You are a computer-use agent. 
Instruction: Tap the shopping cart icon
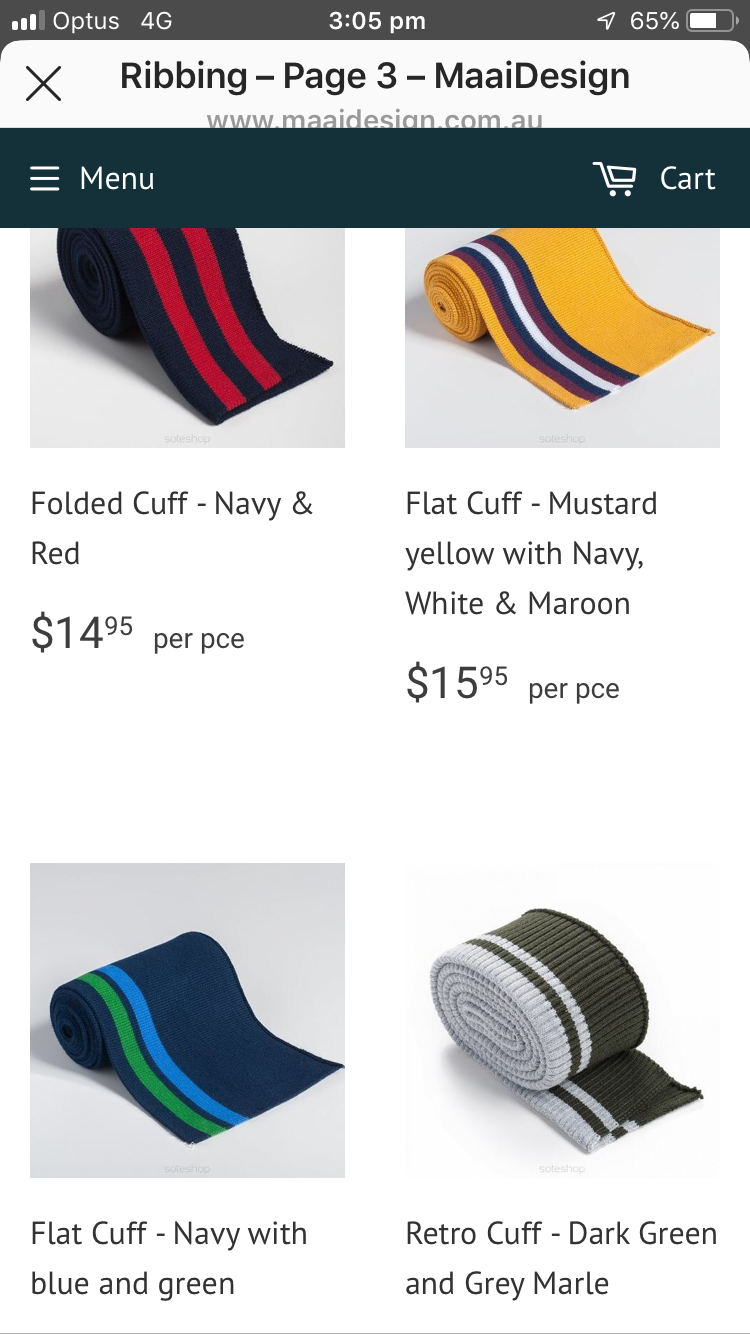614,179
